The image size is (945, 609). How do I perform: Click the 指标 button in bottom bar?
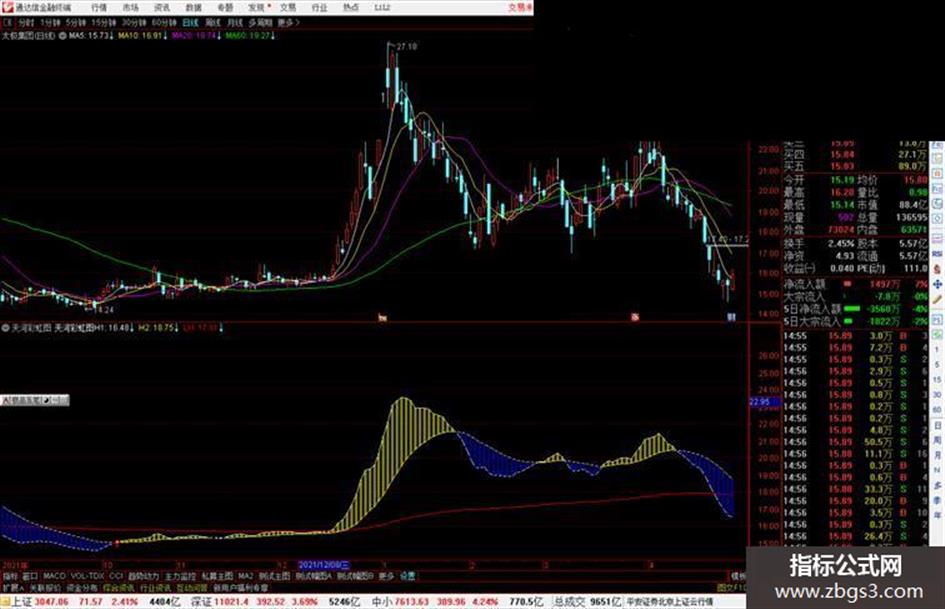[x=10, y=576]
